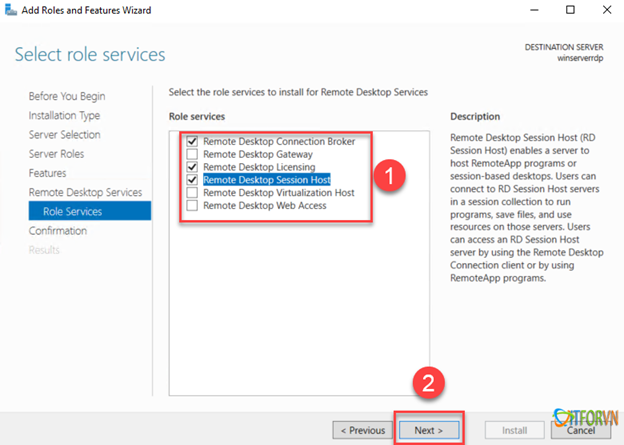Viewport: 624px width, 445px height.
Task: Cancel the Add Roles wizard
Action: pos(580,429)
